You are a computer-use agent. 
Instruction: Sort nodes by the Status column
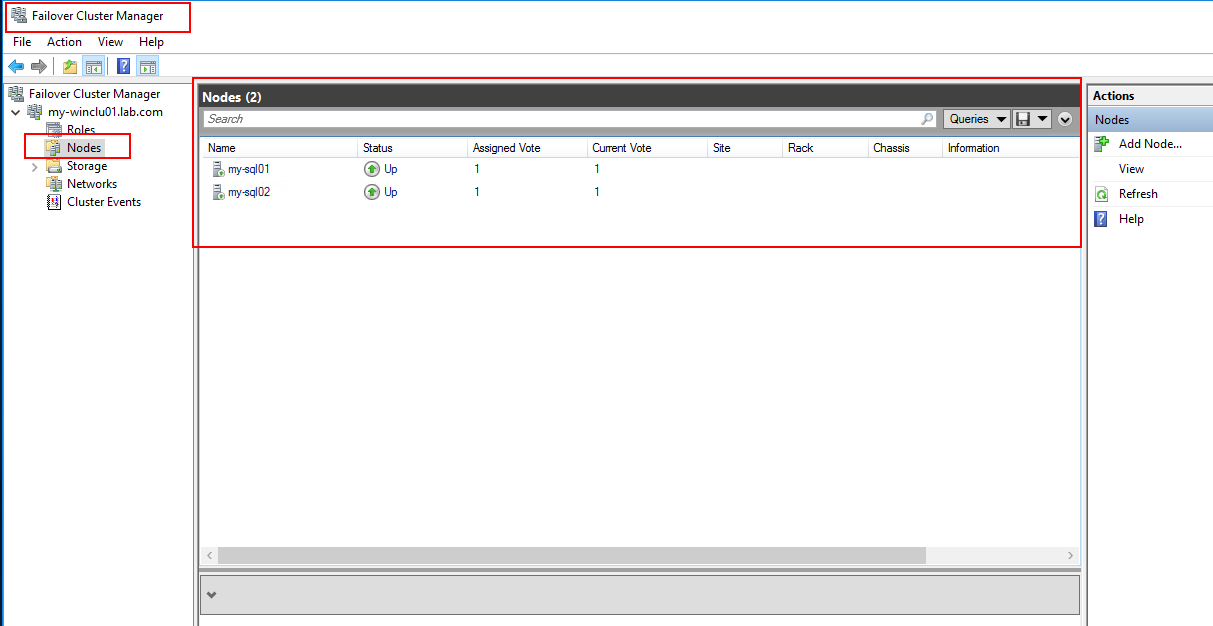point(412,148)
